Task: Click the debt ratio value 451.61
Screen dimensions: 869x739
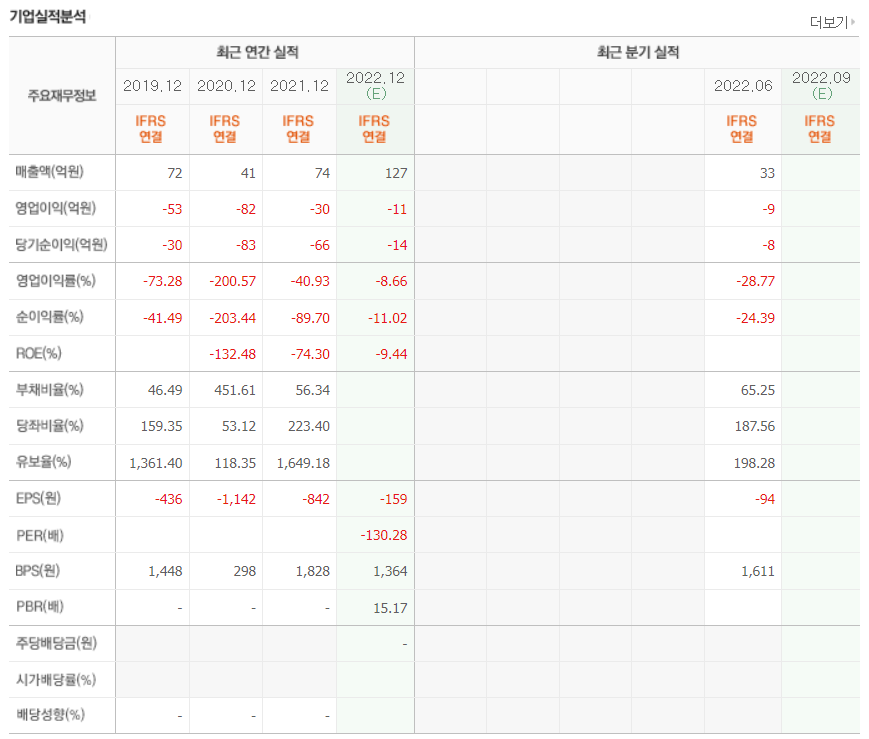Action: point(235,390)
